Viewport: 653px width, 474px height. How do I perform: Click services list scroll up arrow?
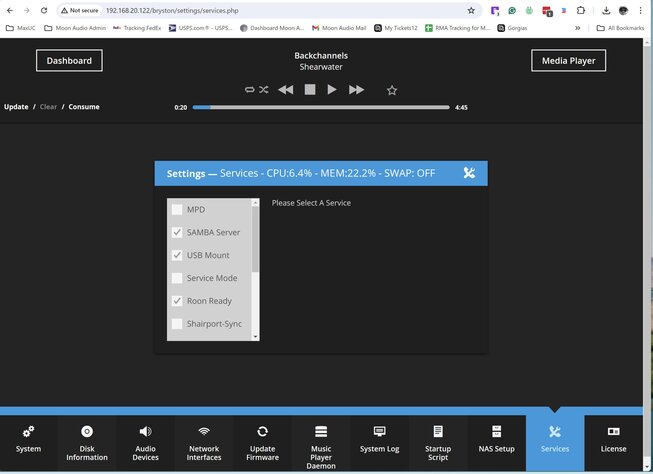pos(255,202)
